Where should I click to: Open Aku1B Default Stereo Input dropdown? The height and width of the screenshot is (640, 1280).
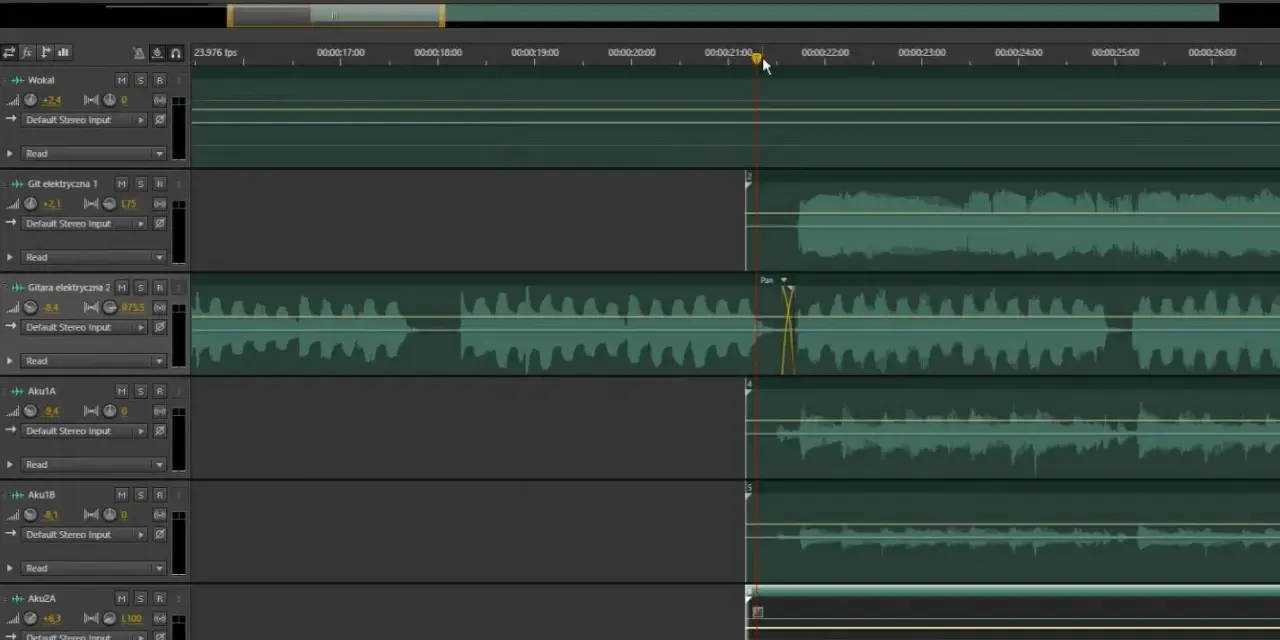(84, 535)
